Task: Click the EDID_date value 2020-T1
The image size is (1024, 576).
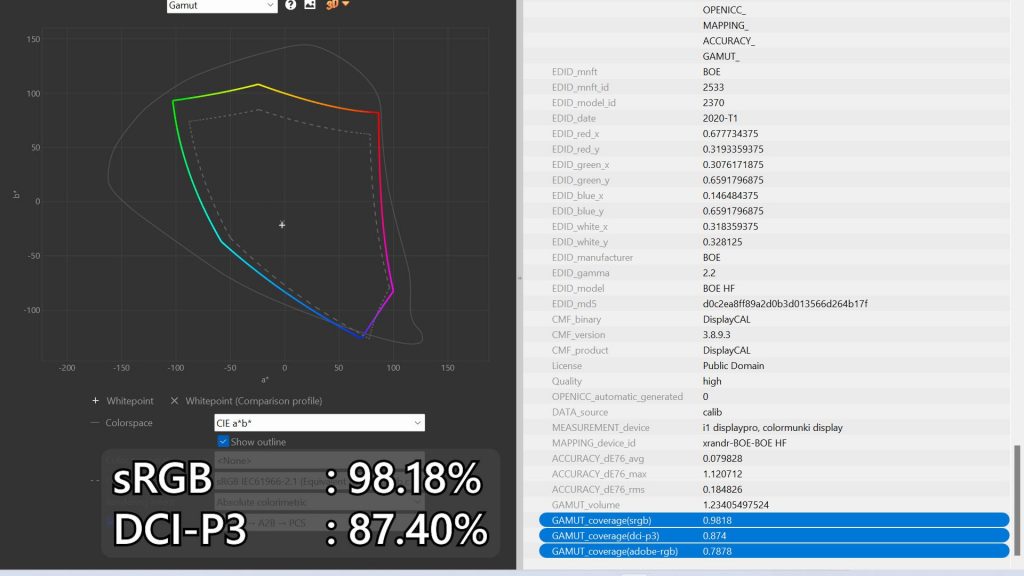Action: [x=720, y=118]
